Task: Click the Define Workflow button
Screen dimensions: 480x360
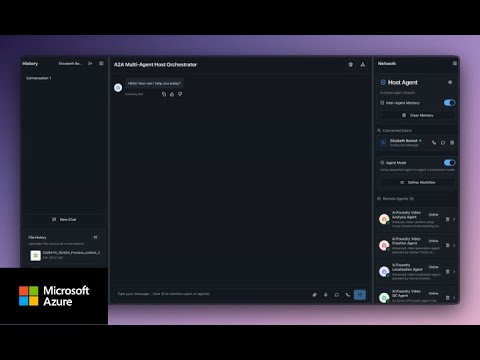Action: (x=417, y=183)
